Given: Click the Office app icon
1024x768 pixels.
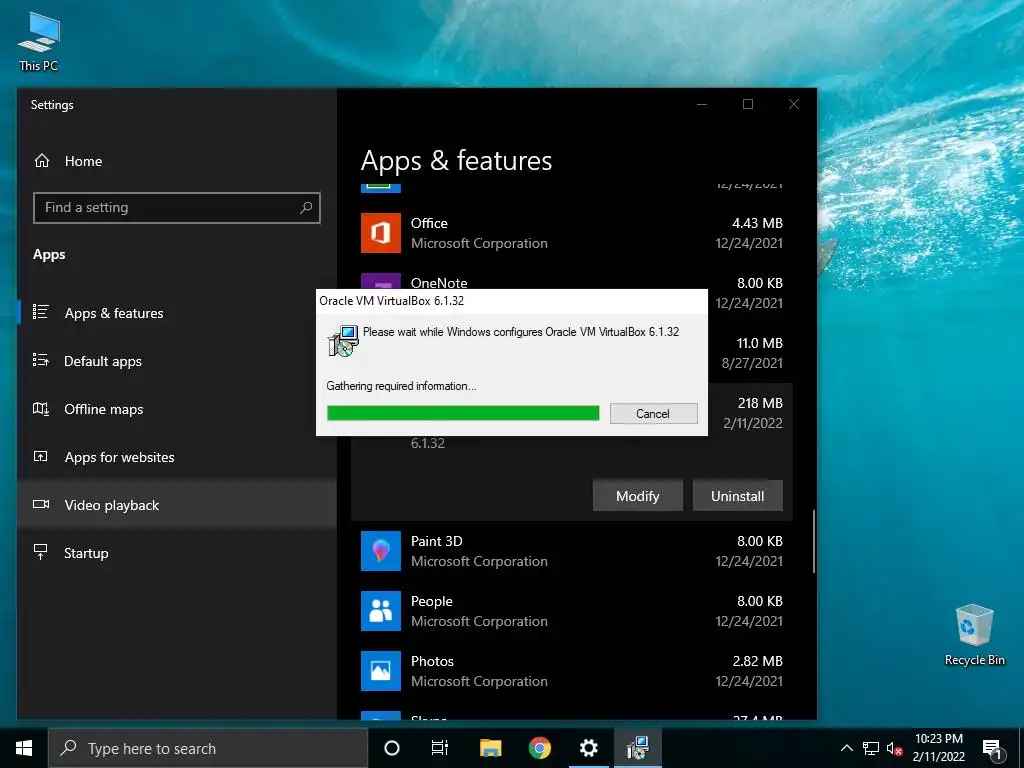Looking at the screenshot, I should [x=381, y=232].
